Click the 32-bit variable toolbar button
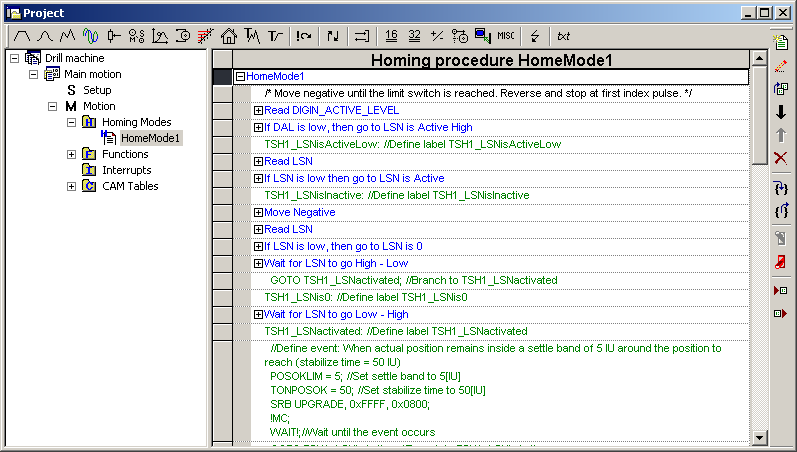 pos(414,36)
